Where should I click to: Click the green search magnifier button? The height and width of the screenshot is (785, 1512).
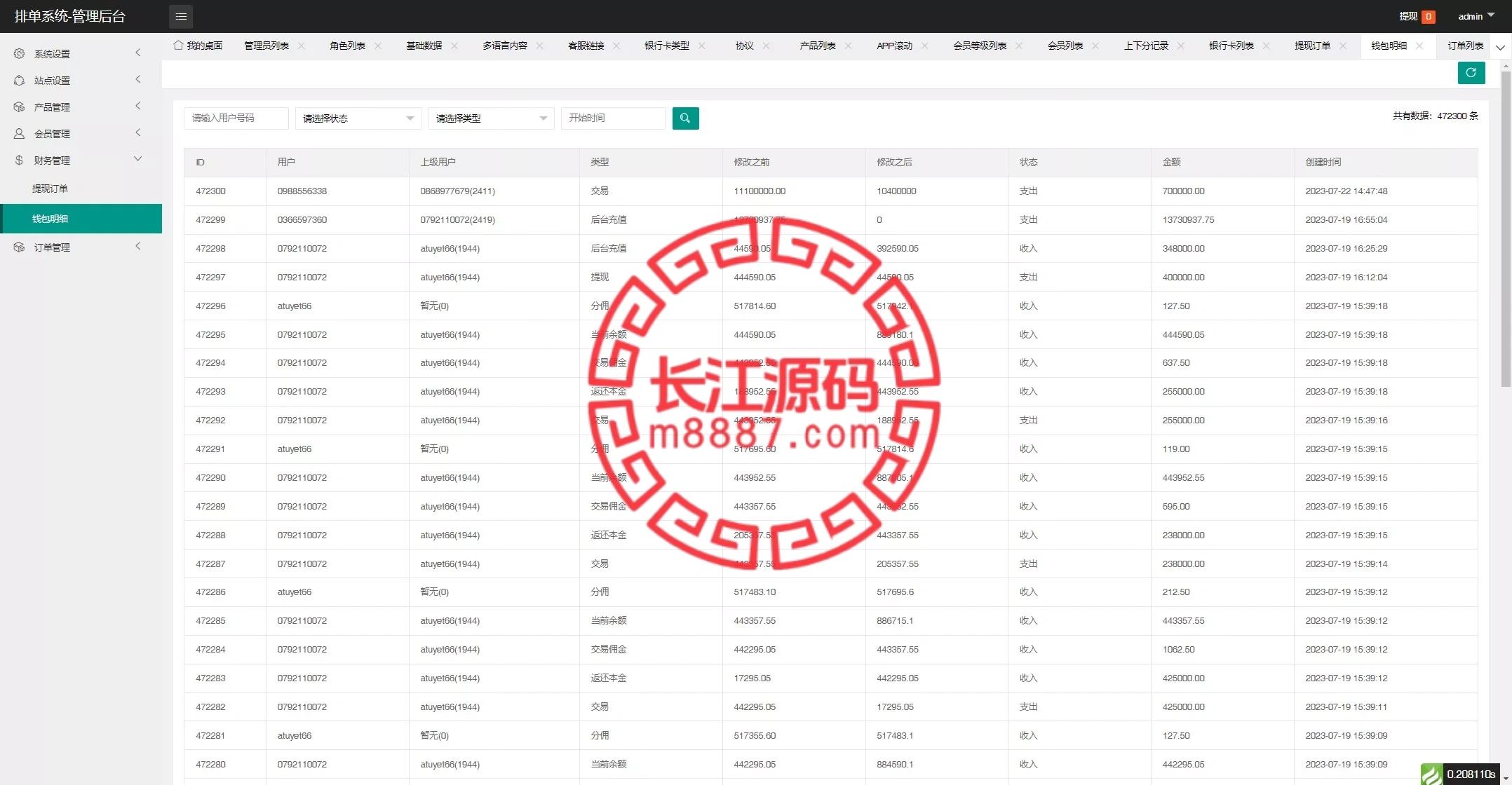tap(685, 118)
